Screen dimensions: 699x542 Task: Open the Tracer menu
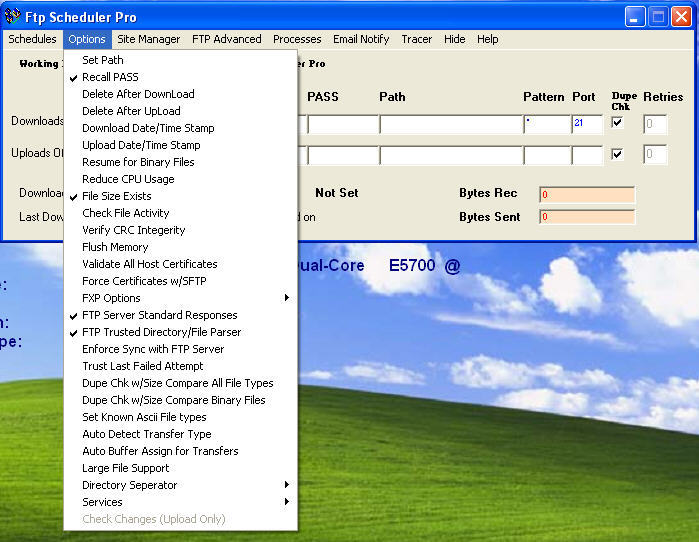[416, 39]
